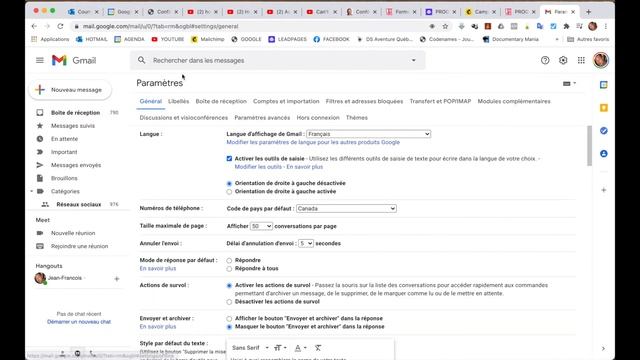The height and width of the screenshot is (360, 640).
Task: Click the Gmail logo
Action: click(x=74, y=60)
